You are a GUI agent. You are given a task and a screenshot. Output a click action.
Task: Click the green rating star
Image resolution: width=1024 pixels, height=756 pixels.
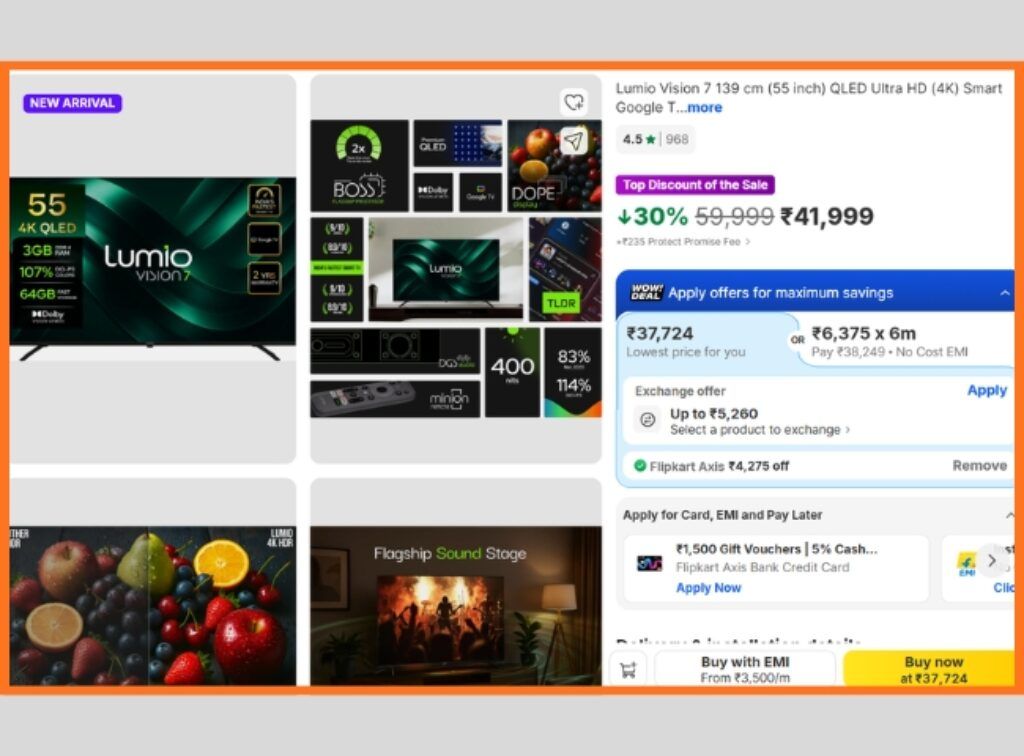pyautogui.click(x=650, y=139)
